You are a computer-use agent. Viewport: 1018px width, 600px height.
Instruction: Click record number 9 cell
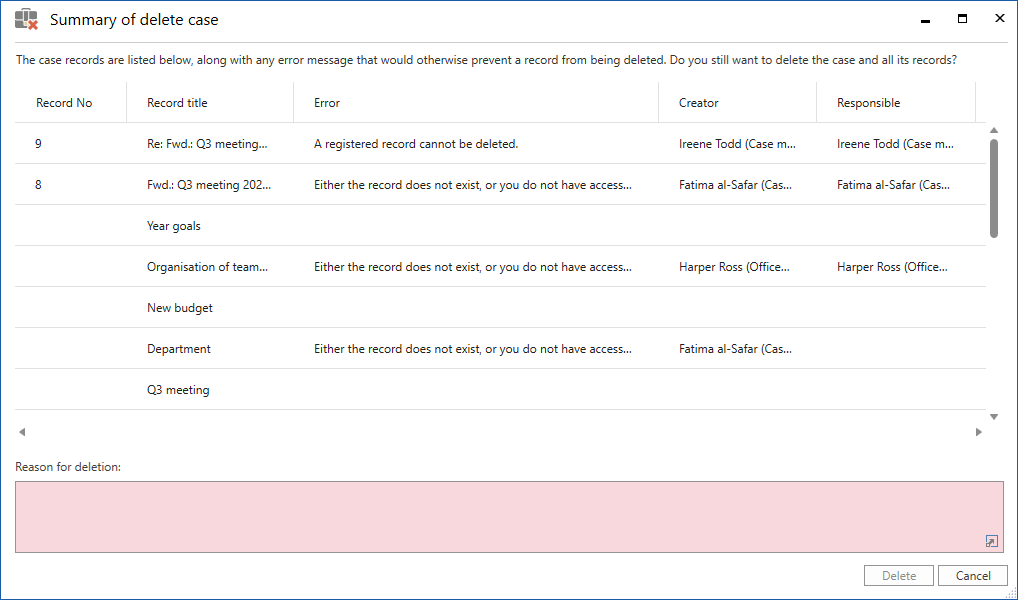(x=38, y=144)
